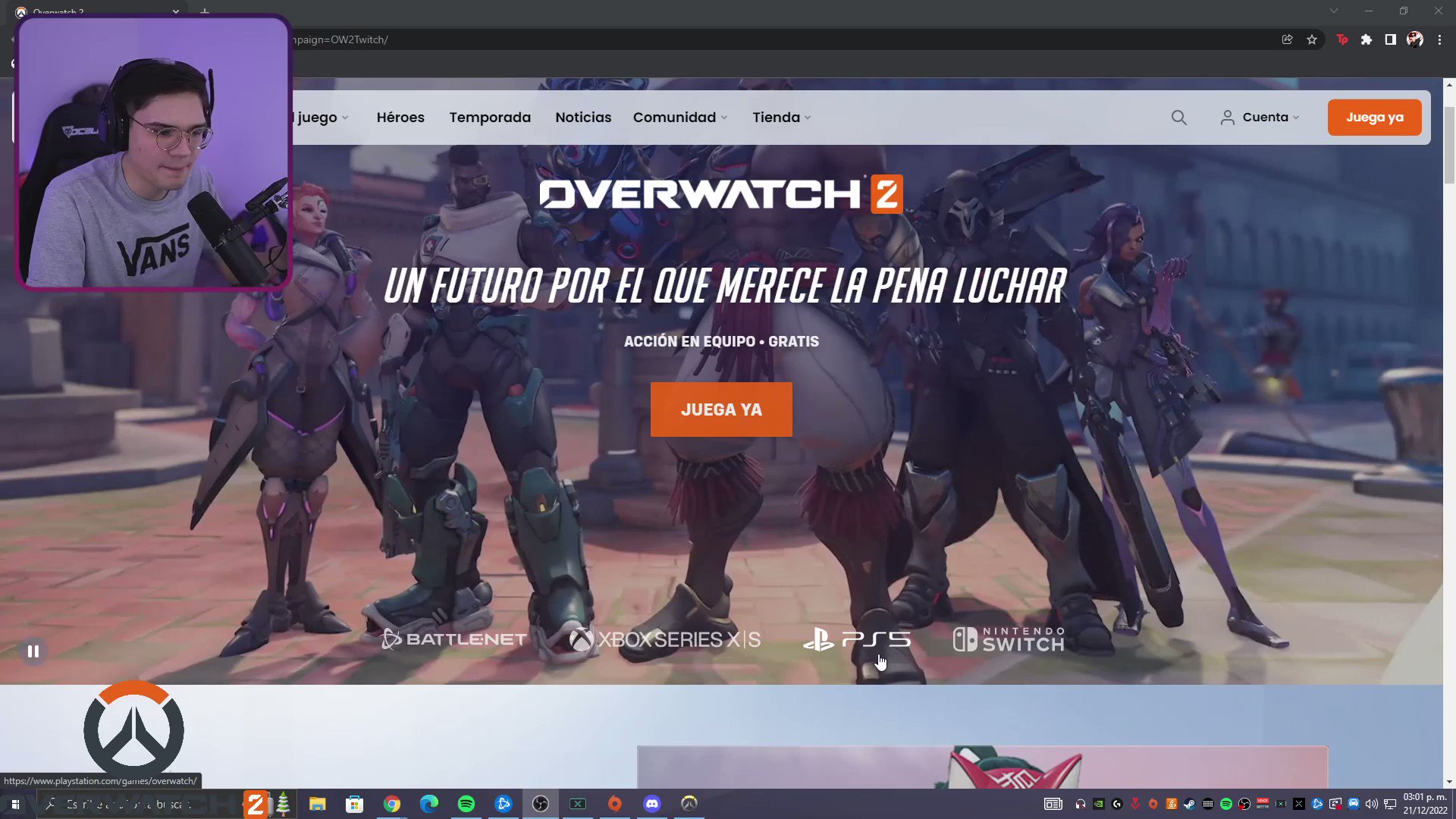Open the Xbox Series X|S platform logo
The width and height of the screenshot is (1456, 819).
pyautogui.click(x=665, y=639)
